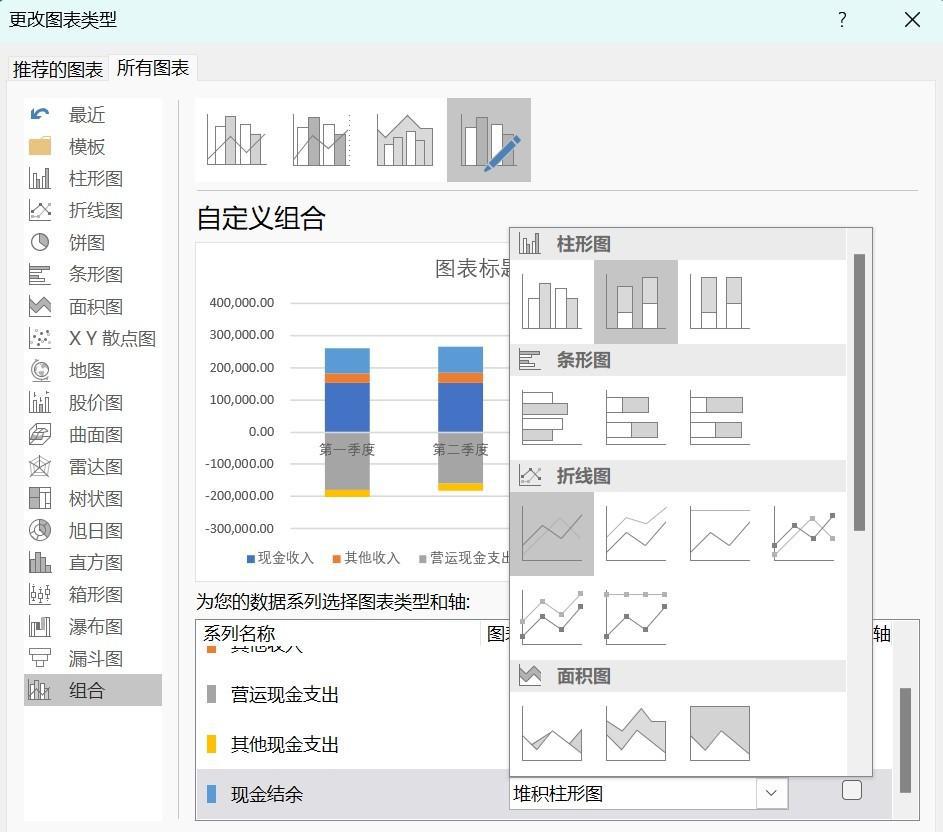Viewport: 943px width, 832px height.
Task: Click the 自定义组合 heading
Action: coord(261,218)
